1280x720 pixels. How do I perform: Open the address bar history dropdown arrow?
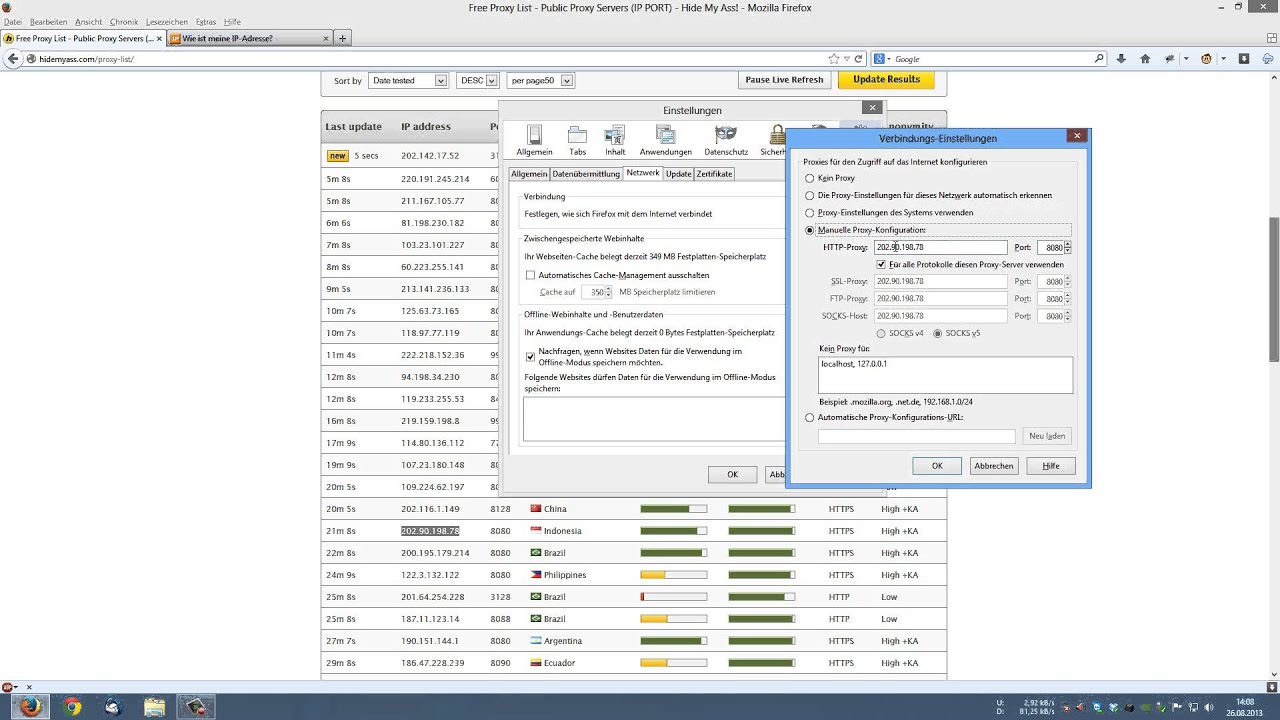(x=846, y=59)
